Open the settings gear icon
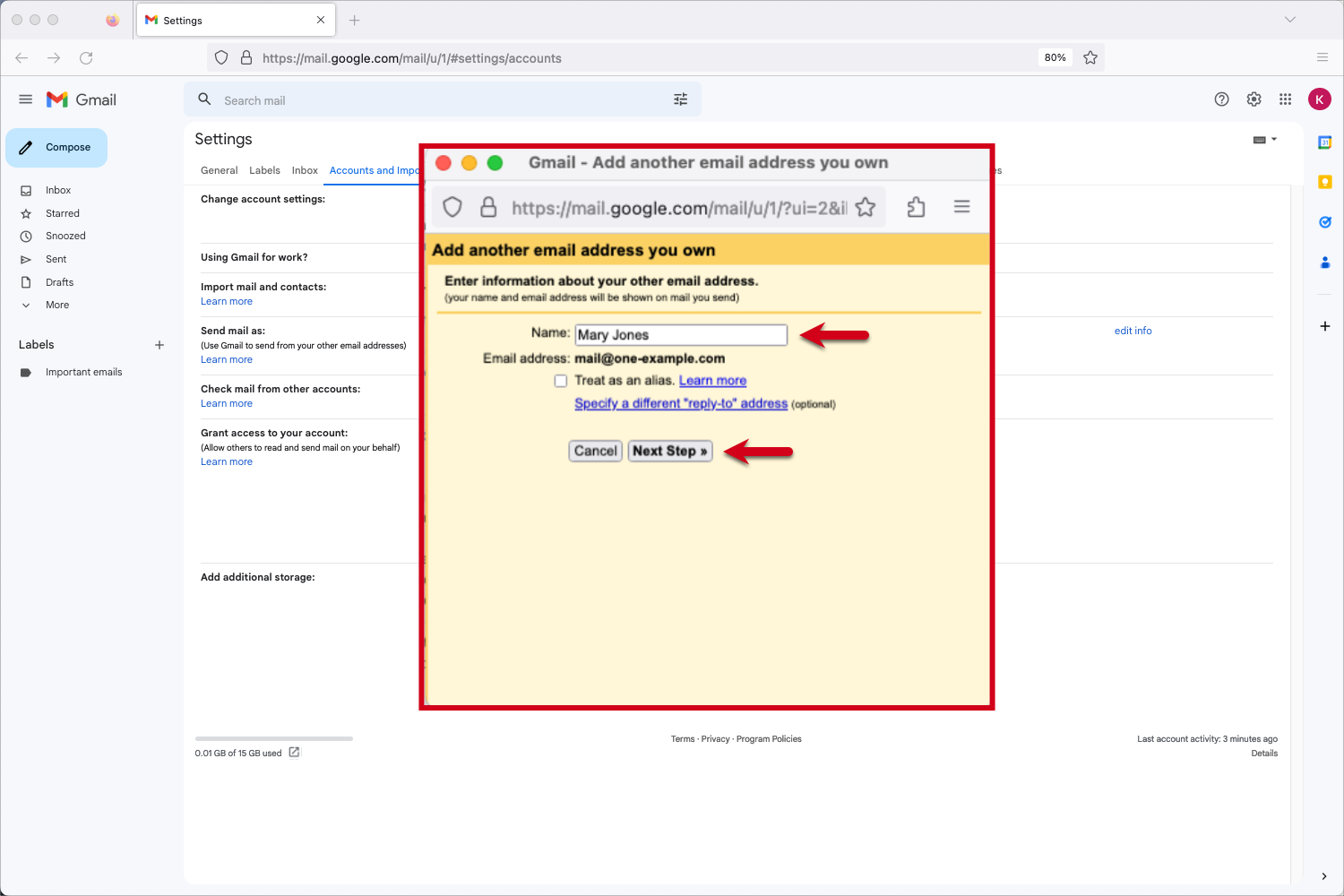Screen dimensions: 1344x896 coord(1254,99)
